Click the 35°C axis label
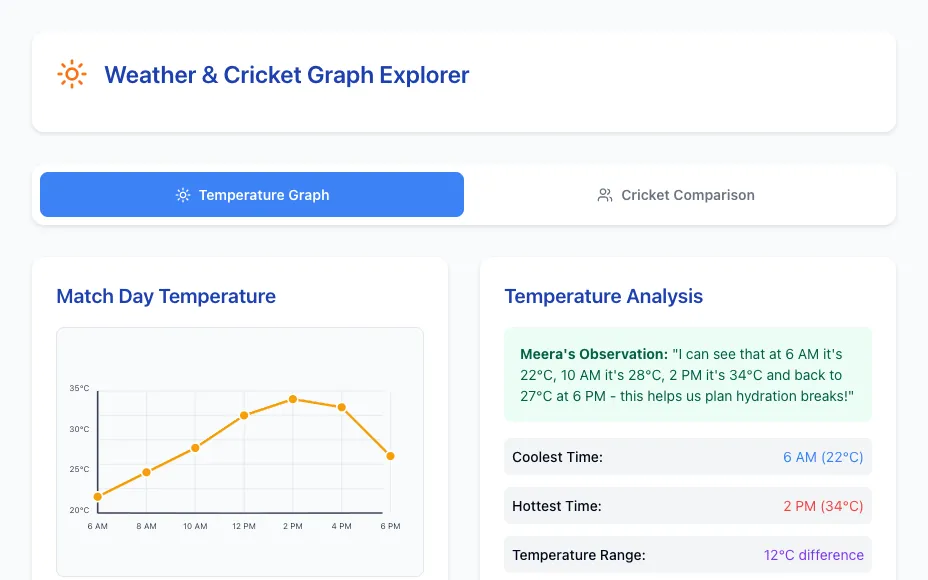This screenshot has width=928, height=580. coord(79,388)
